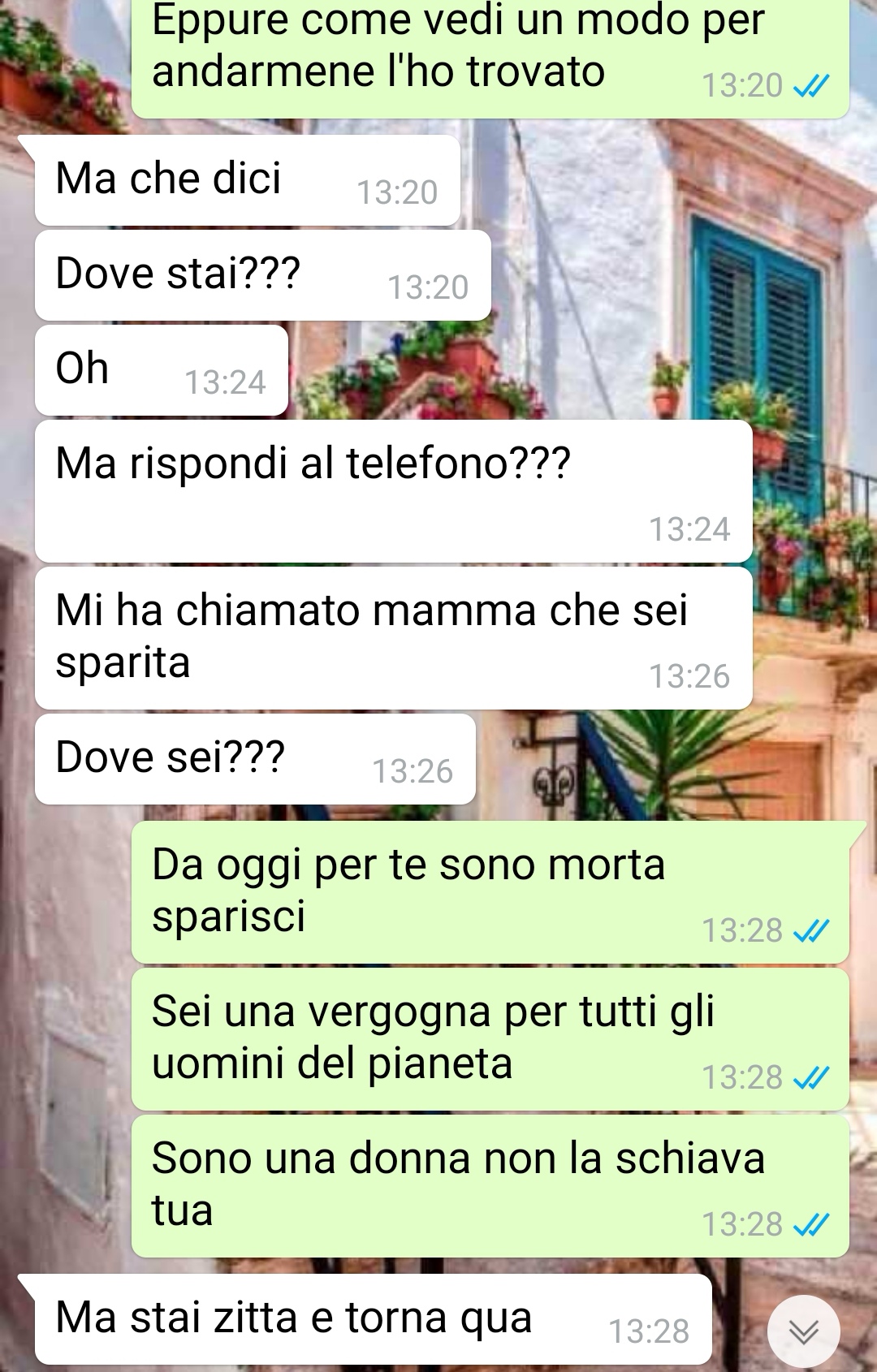877x1372 pixels.
Task: Select 'Ma rispondi al telefono???' message
Action: (x=394, y=491)
